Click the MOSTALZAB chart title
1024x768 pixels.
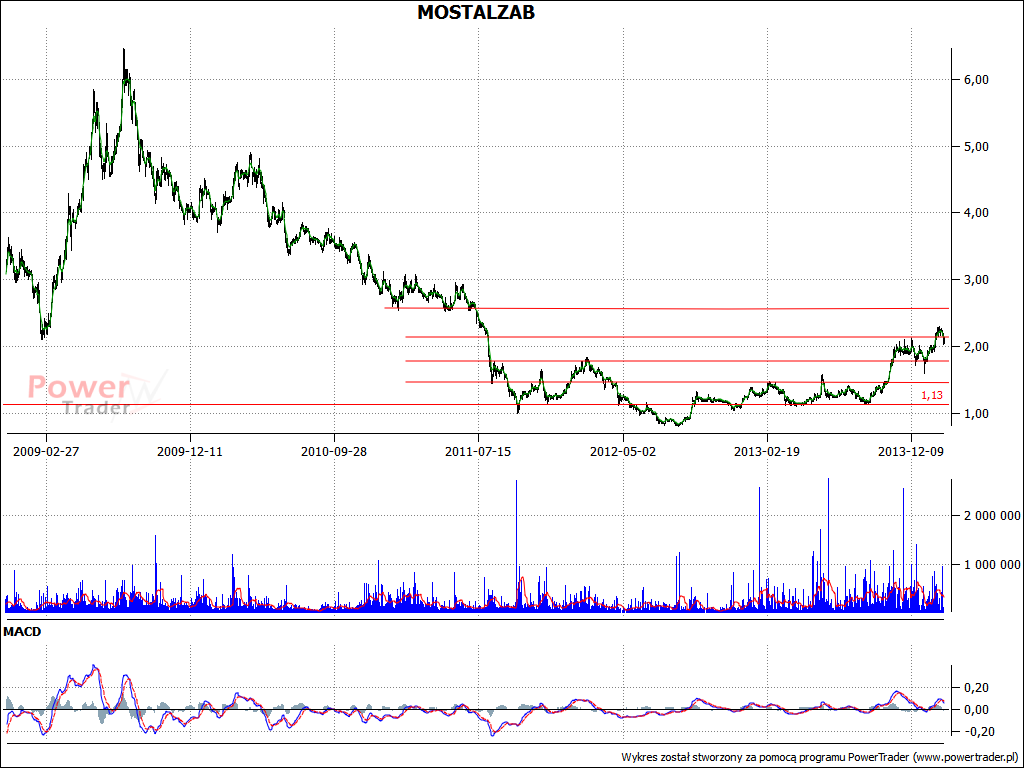pyautogui.click(x=476, y=12)
